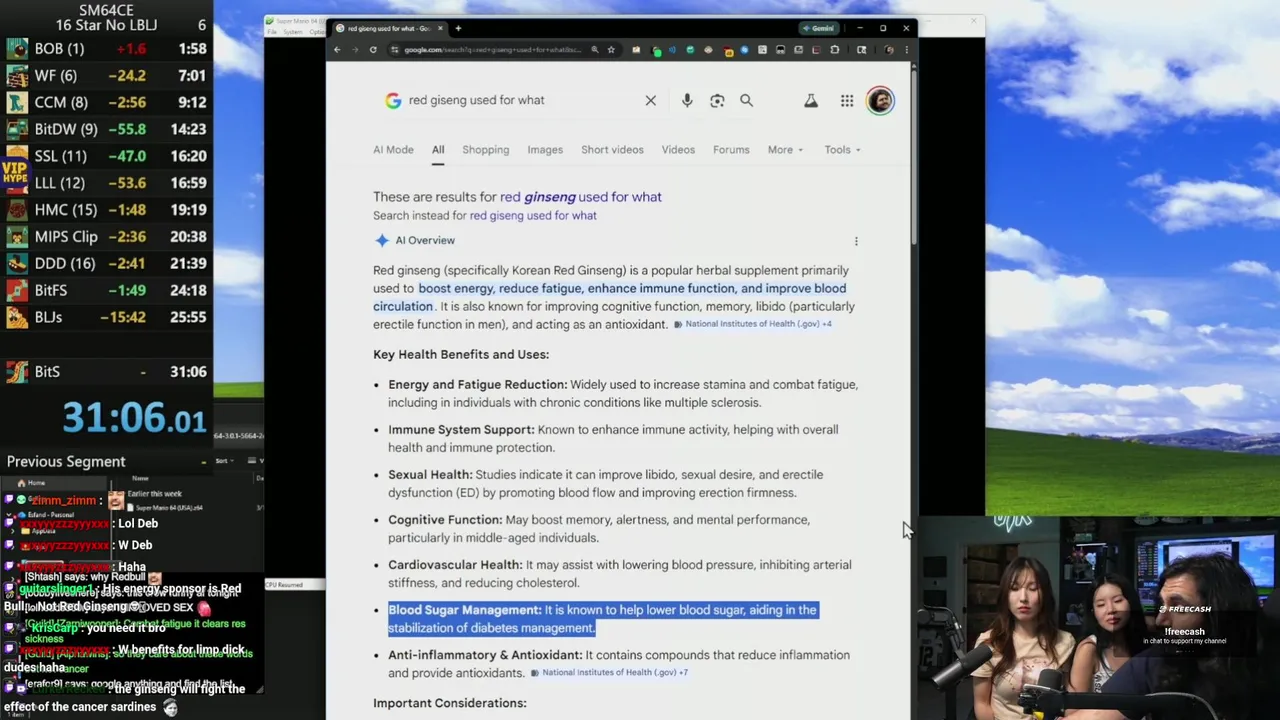Close the 'red giseng used for what' tab

440,28
